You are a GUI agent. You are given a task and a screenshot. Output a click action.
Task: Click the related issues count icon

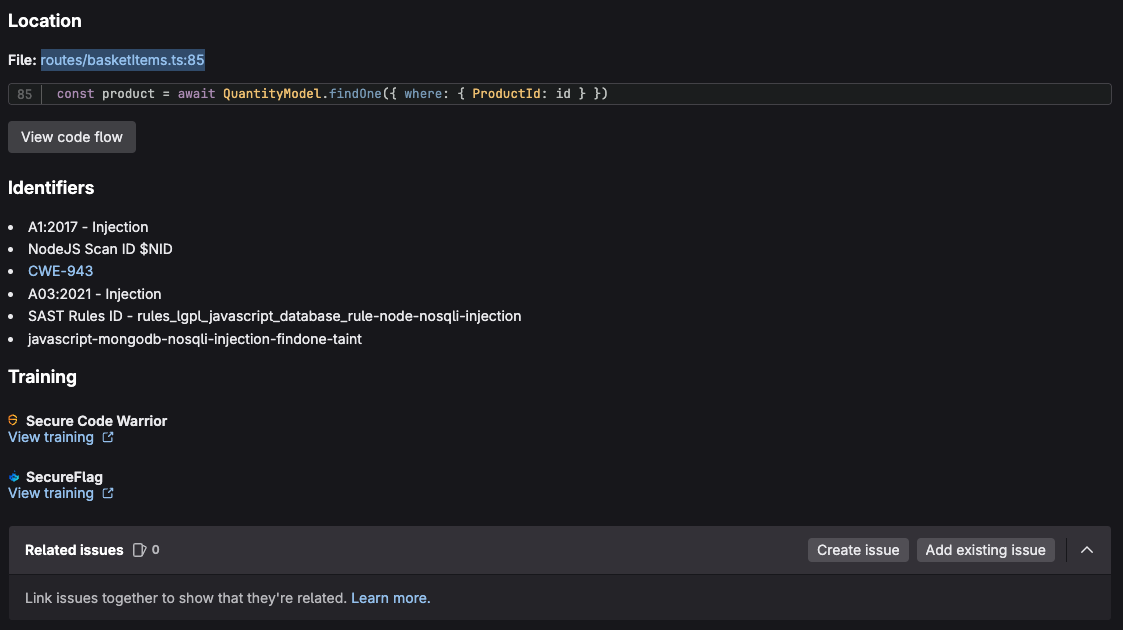pyautogui.click(x=140, y=550)
